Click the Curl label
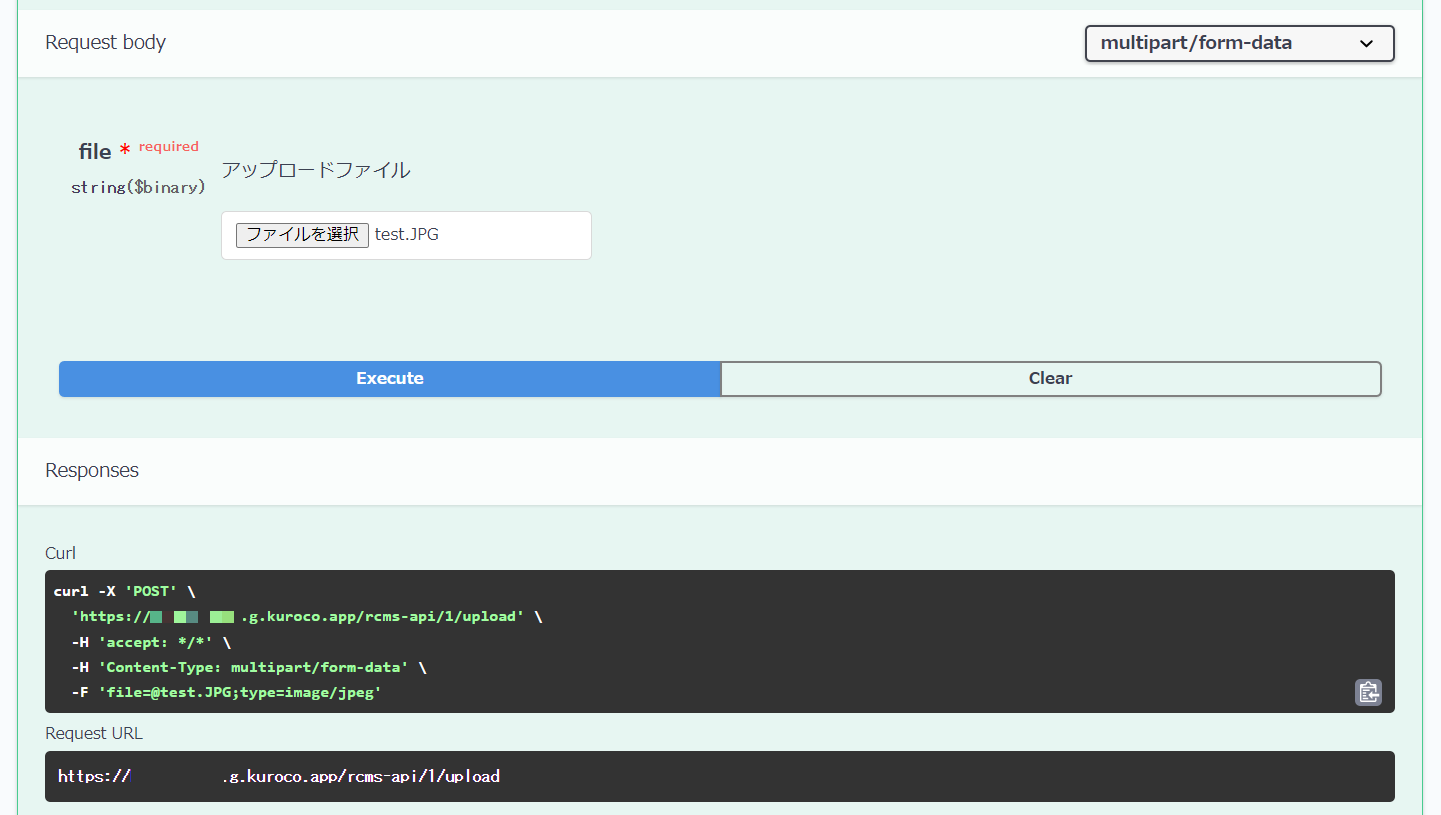The width and height of the screenshot is (1441, 815). coord(60,553)
